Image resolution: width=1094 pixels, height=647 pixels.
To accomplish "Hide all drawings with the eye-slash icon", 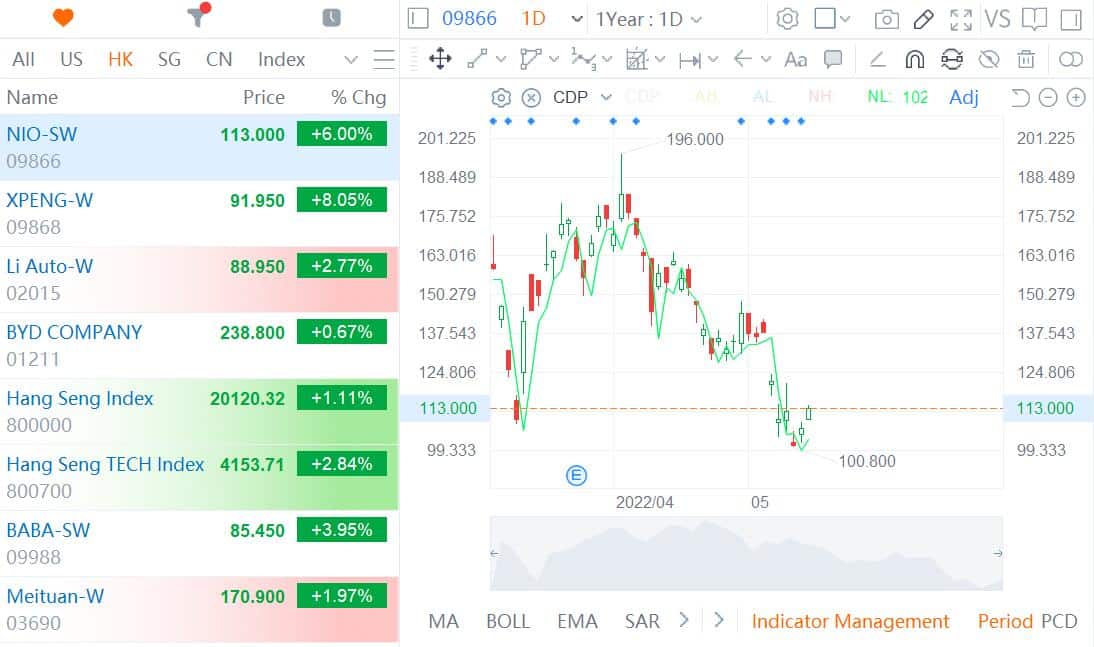I will [x=989, y=60].
